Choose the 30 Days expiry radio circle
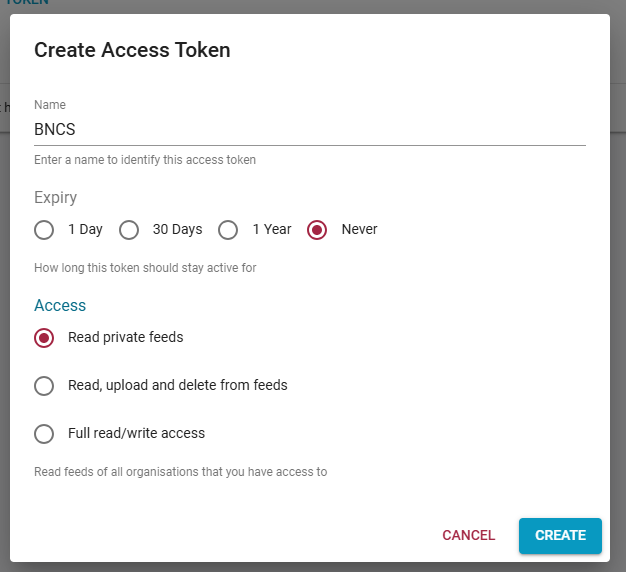The width and height of the screenshot is (626, 572). pos(129,230)
